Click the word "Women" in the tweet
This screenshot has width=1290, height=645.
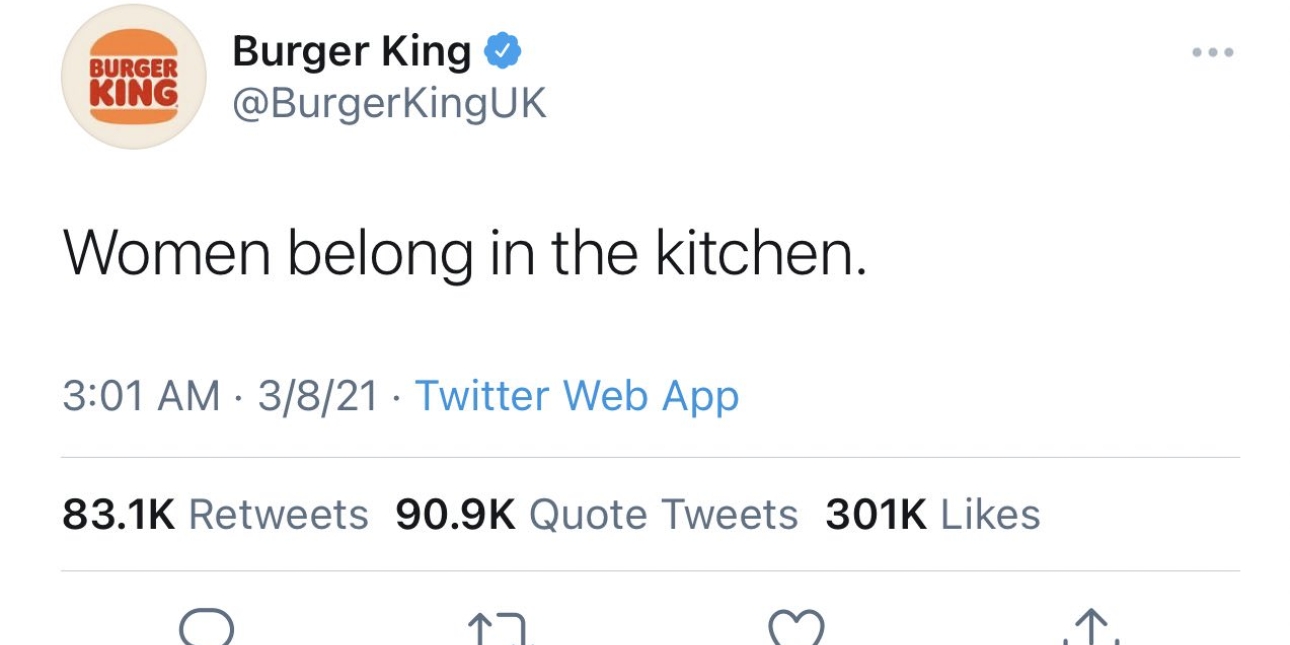click(x=167, y=255)
